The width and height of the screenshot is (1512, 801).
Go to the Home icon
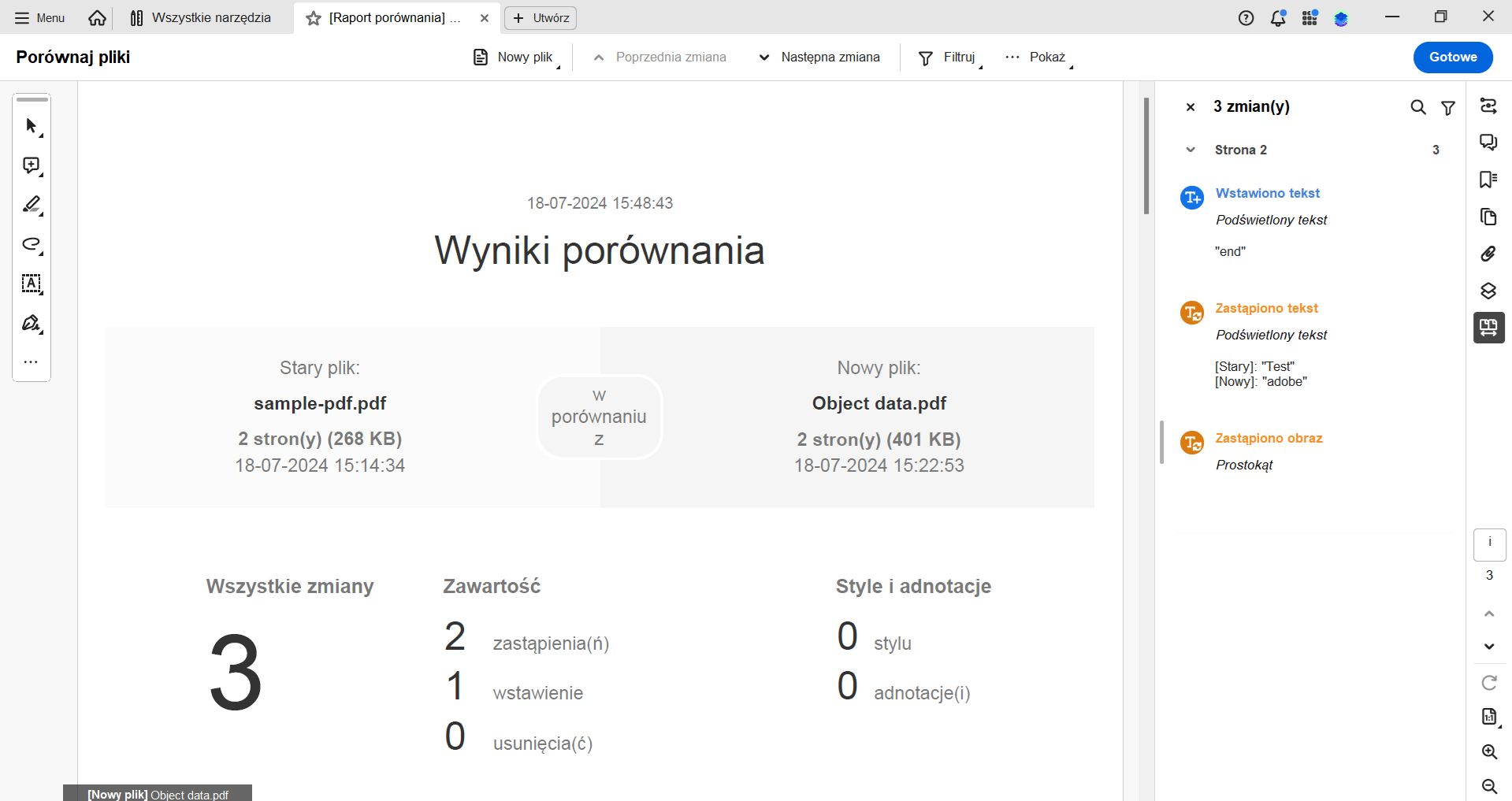coord(97,17)
